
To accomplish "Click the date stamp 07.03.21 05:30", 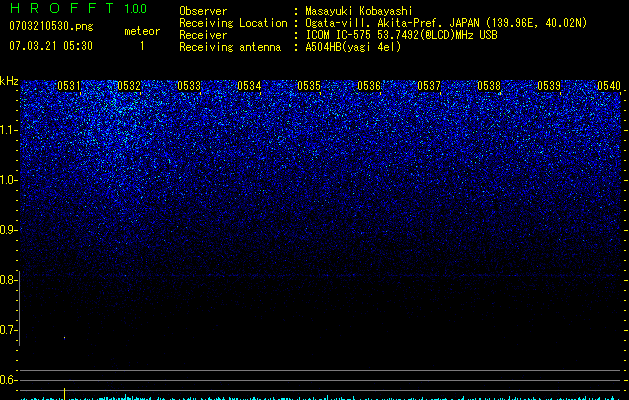I will [51, 46].
